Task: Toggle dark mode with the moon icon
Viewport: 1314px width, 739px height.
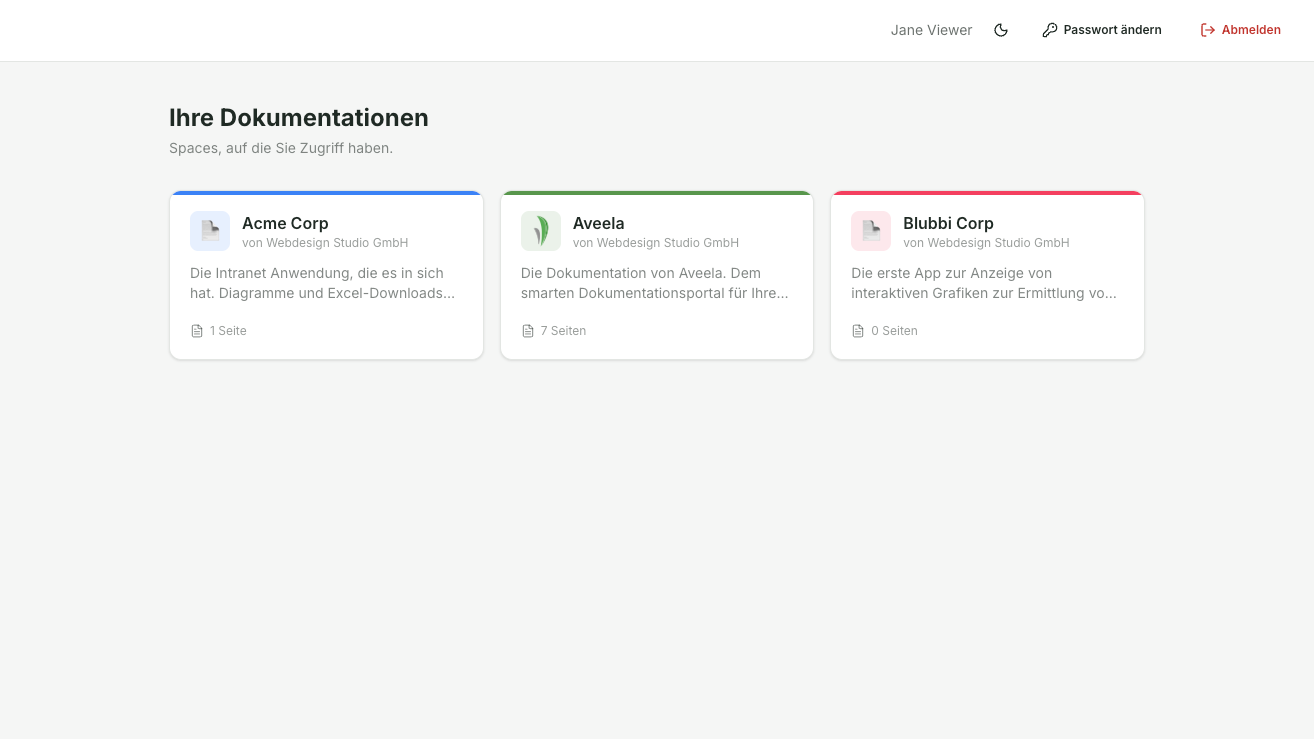Action: 1001,30
